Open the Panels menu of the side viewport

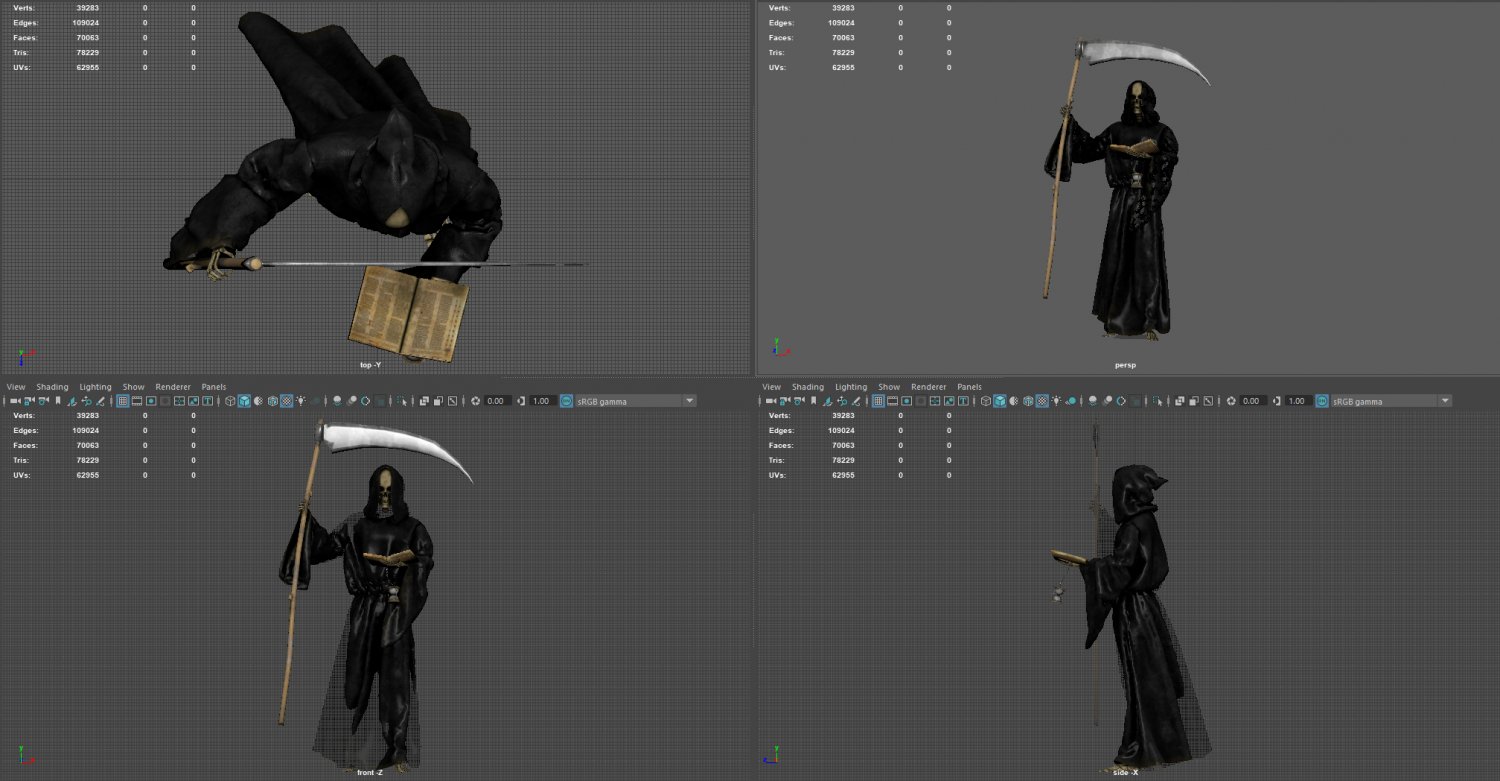point(968,386)
